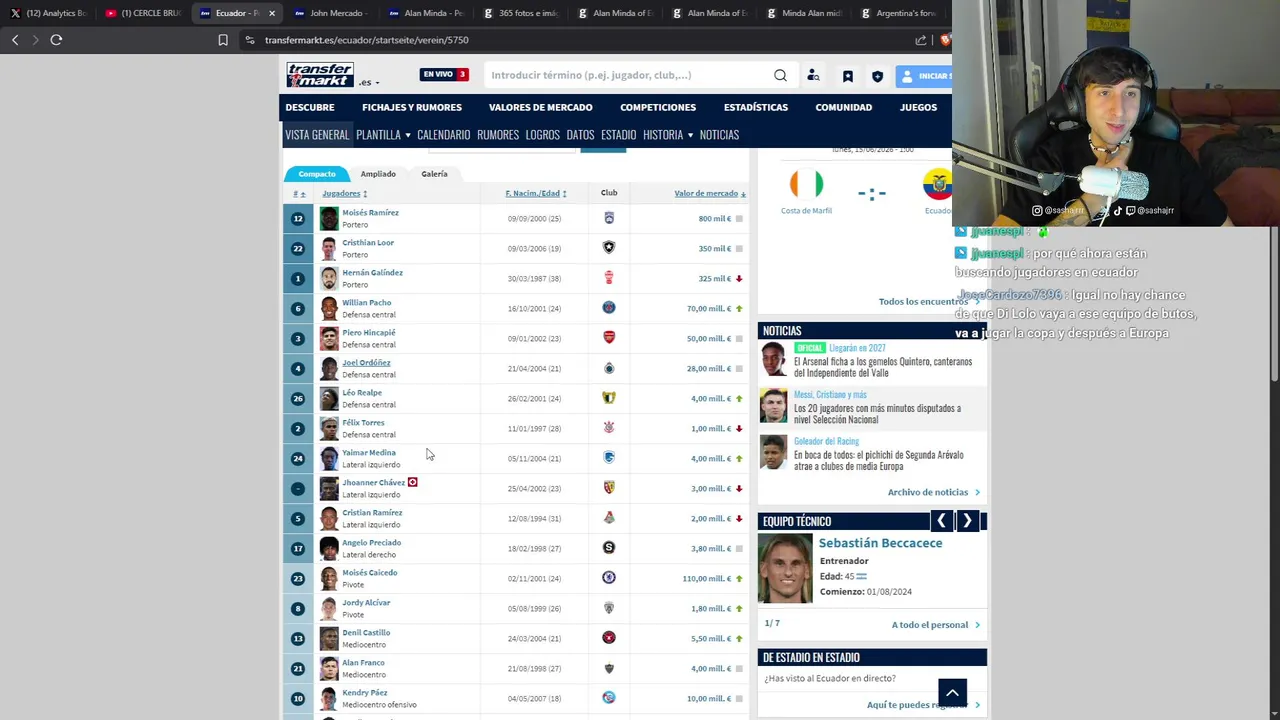Open the FICHAJES Y RUMORES menu
1280x720 pixels.
click(412, 107)
